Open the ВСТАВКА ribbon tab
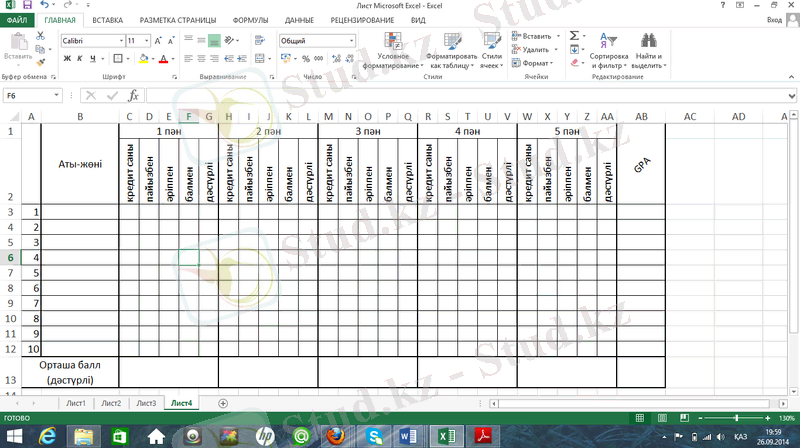The width and height of the screenshot is (800, 448). click(108, 19)
